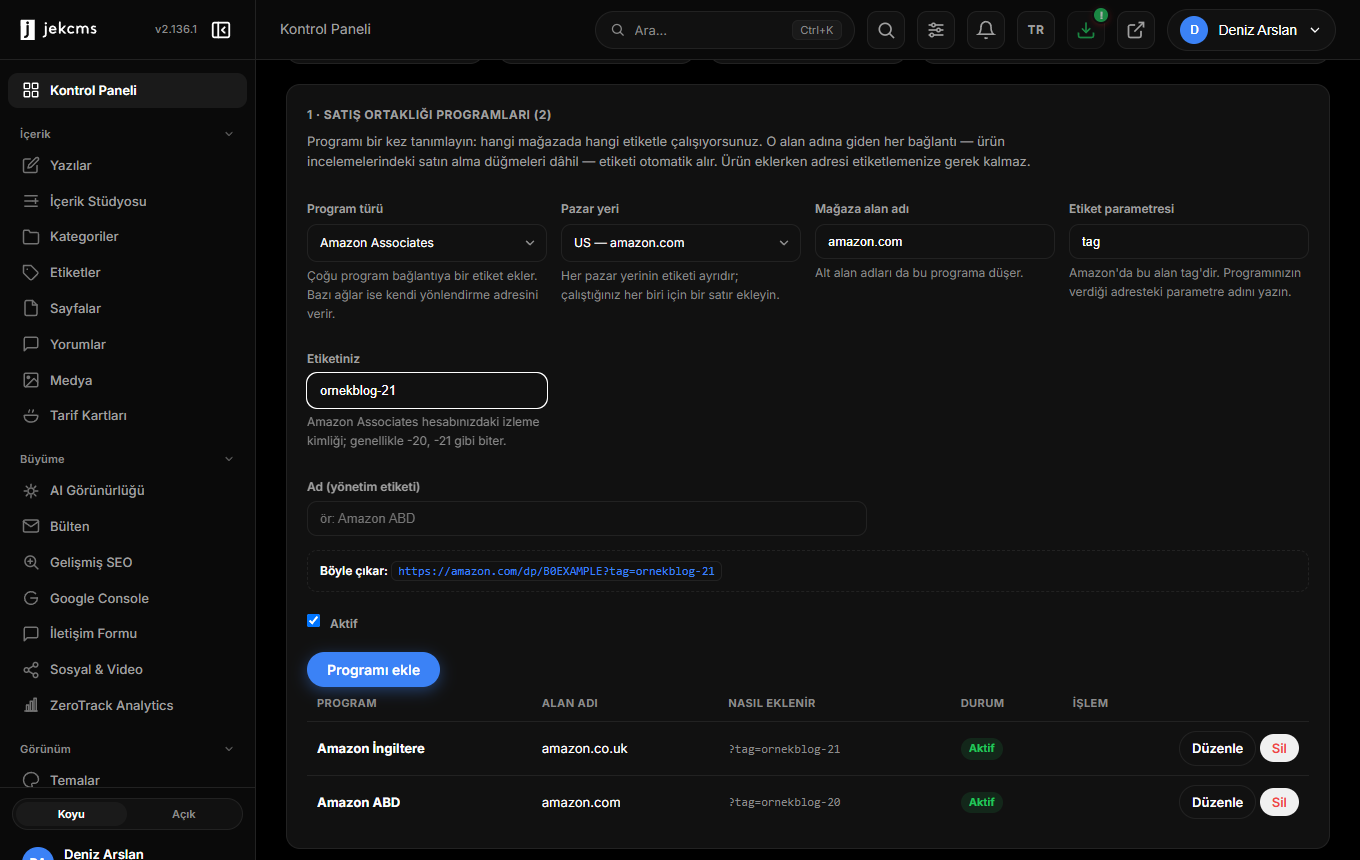Click the jekcms logo icon

point(27,29)
